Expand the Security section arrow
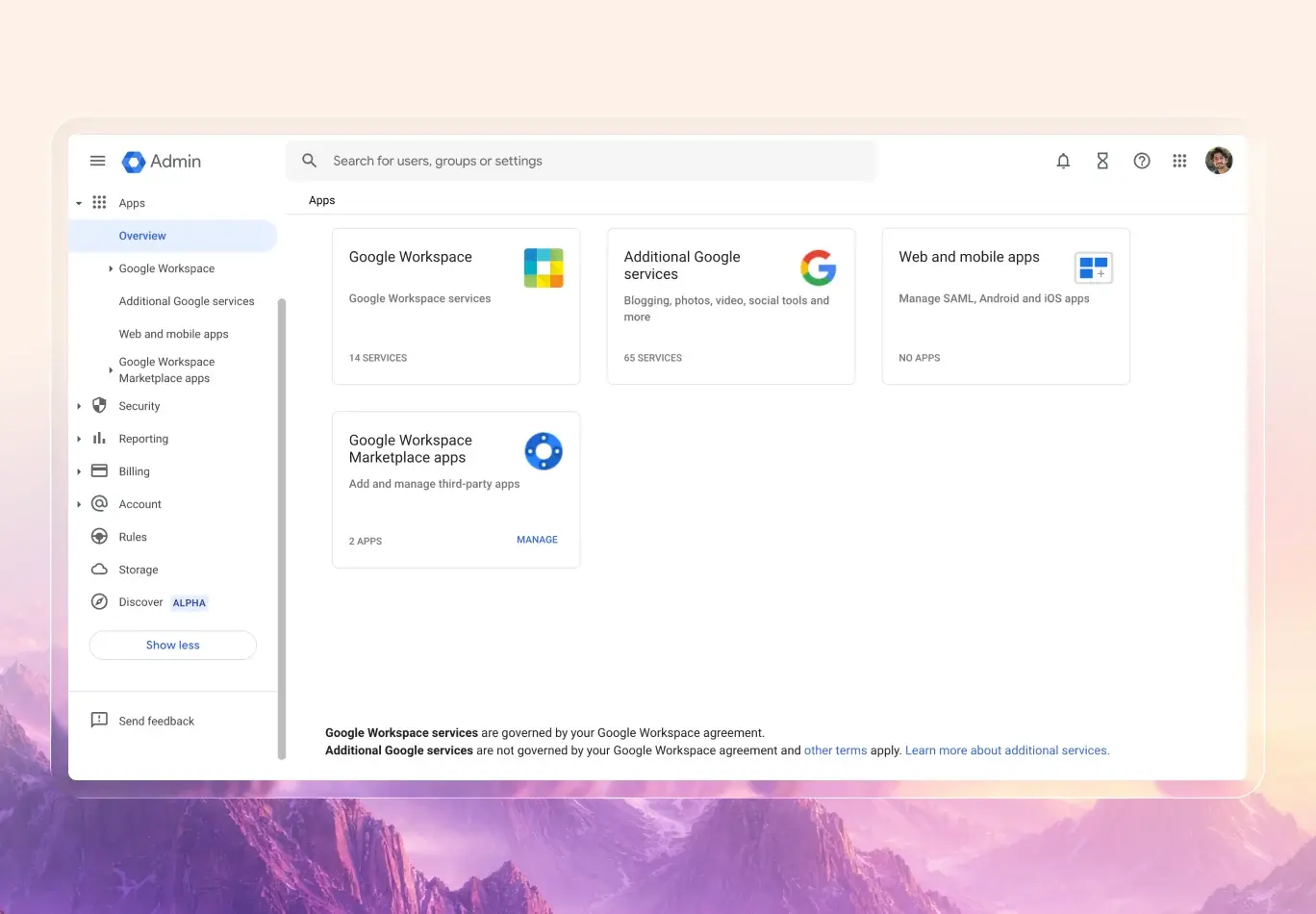Image resolution: width=1316 pixels, height=914 pixels. click(79, 406)
